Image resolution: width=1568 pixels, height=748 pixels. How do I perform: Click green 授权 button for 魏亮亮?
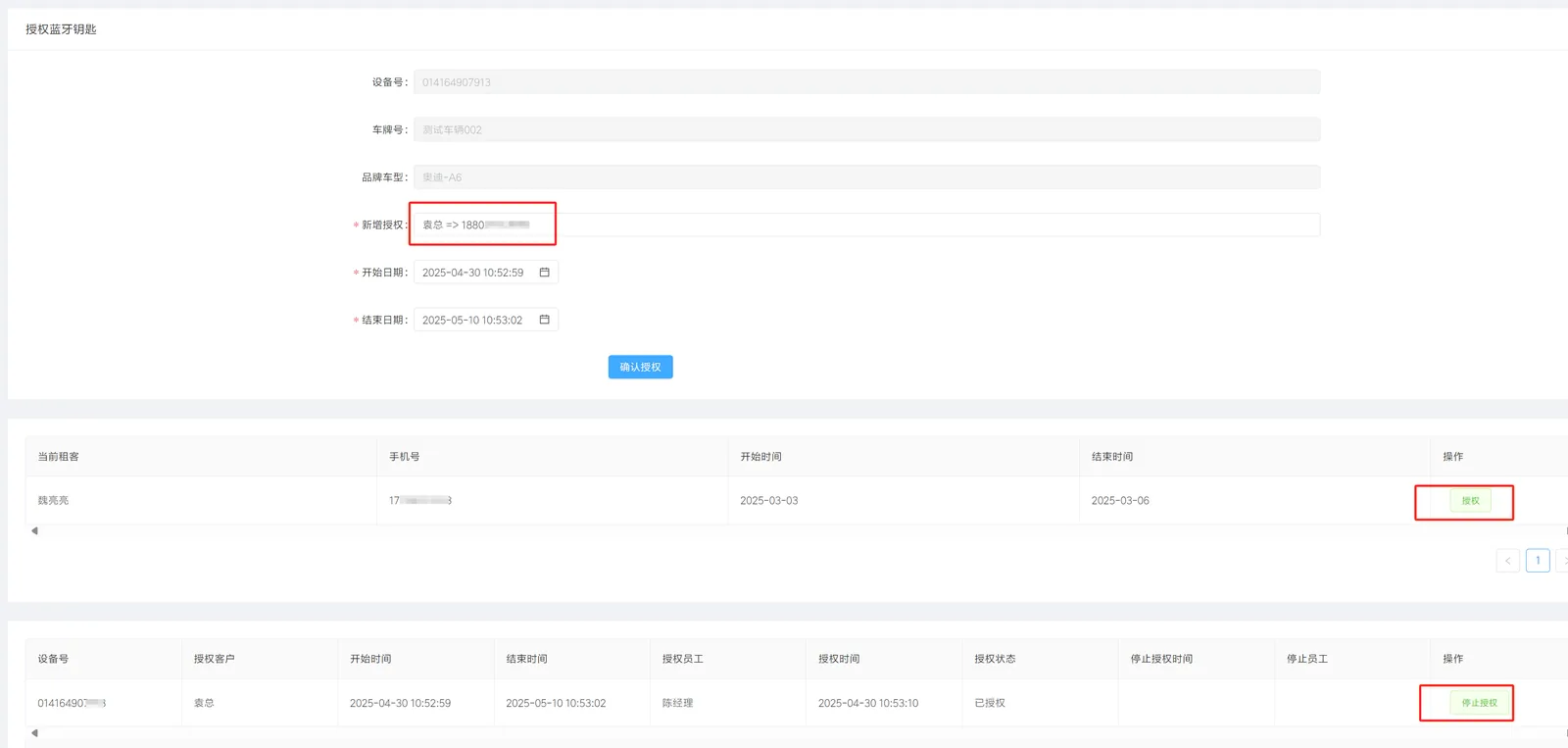tap(1470, 501)
